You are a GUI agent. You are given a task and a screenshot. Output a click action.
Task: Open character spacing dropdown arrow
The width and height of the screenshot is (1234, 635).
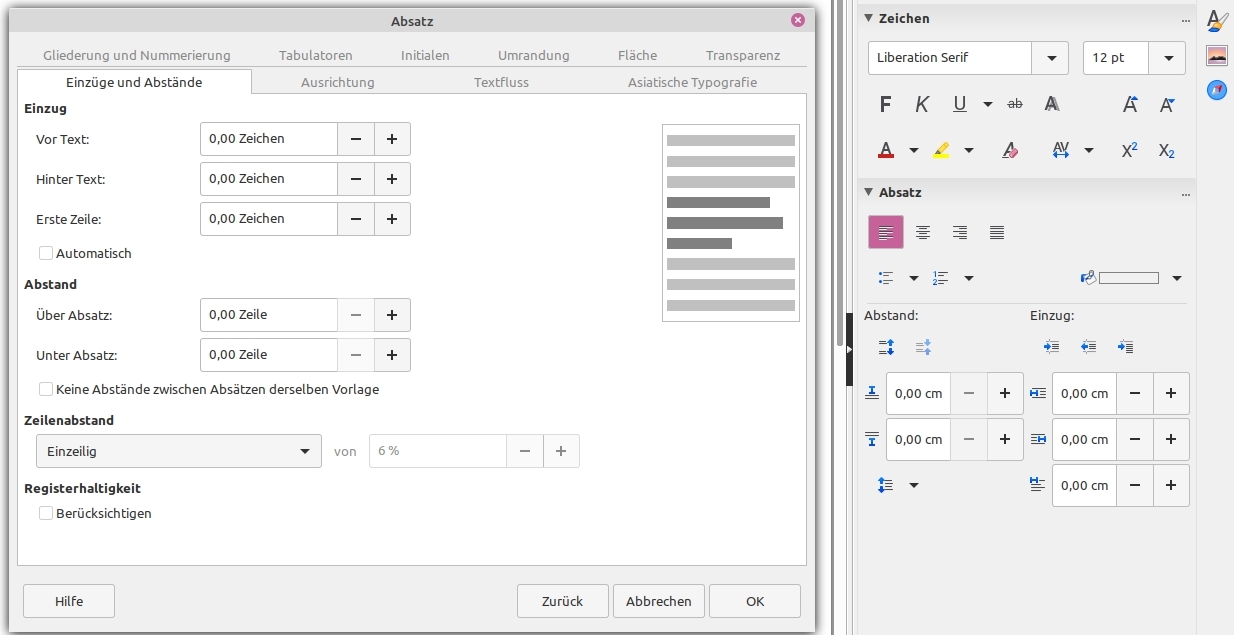(1089, 150)
